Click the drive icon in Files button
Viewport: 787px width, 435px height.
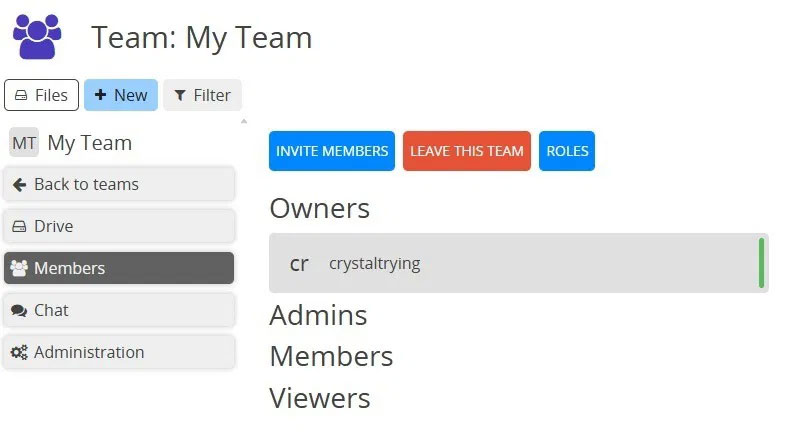[x=20, y=96]
